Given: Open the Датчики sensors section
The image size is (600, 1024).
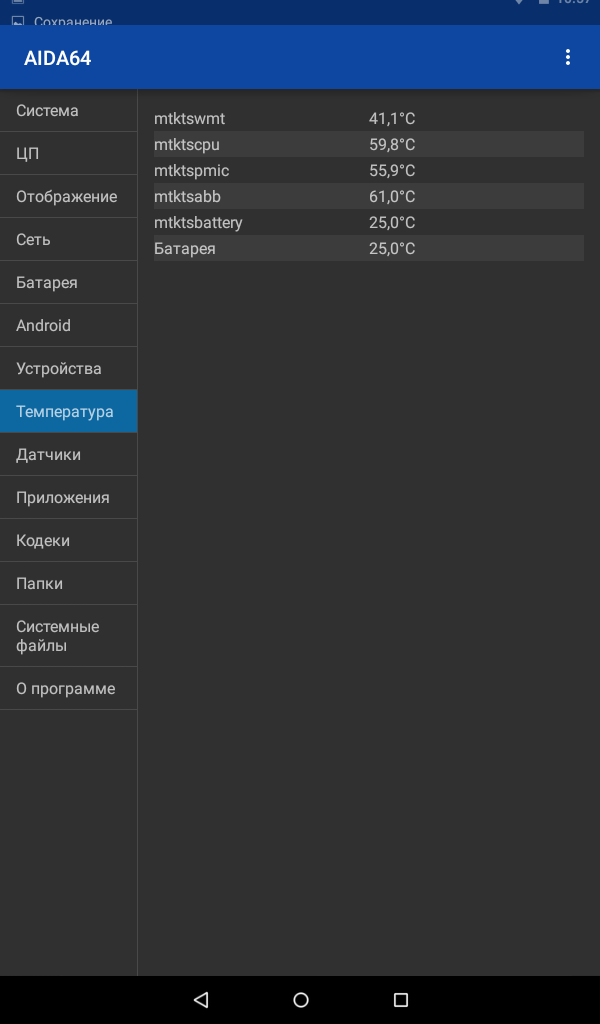Looking at the screenshot, I should point(69,455).
